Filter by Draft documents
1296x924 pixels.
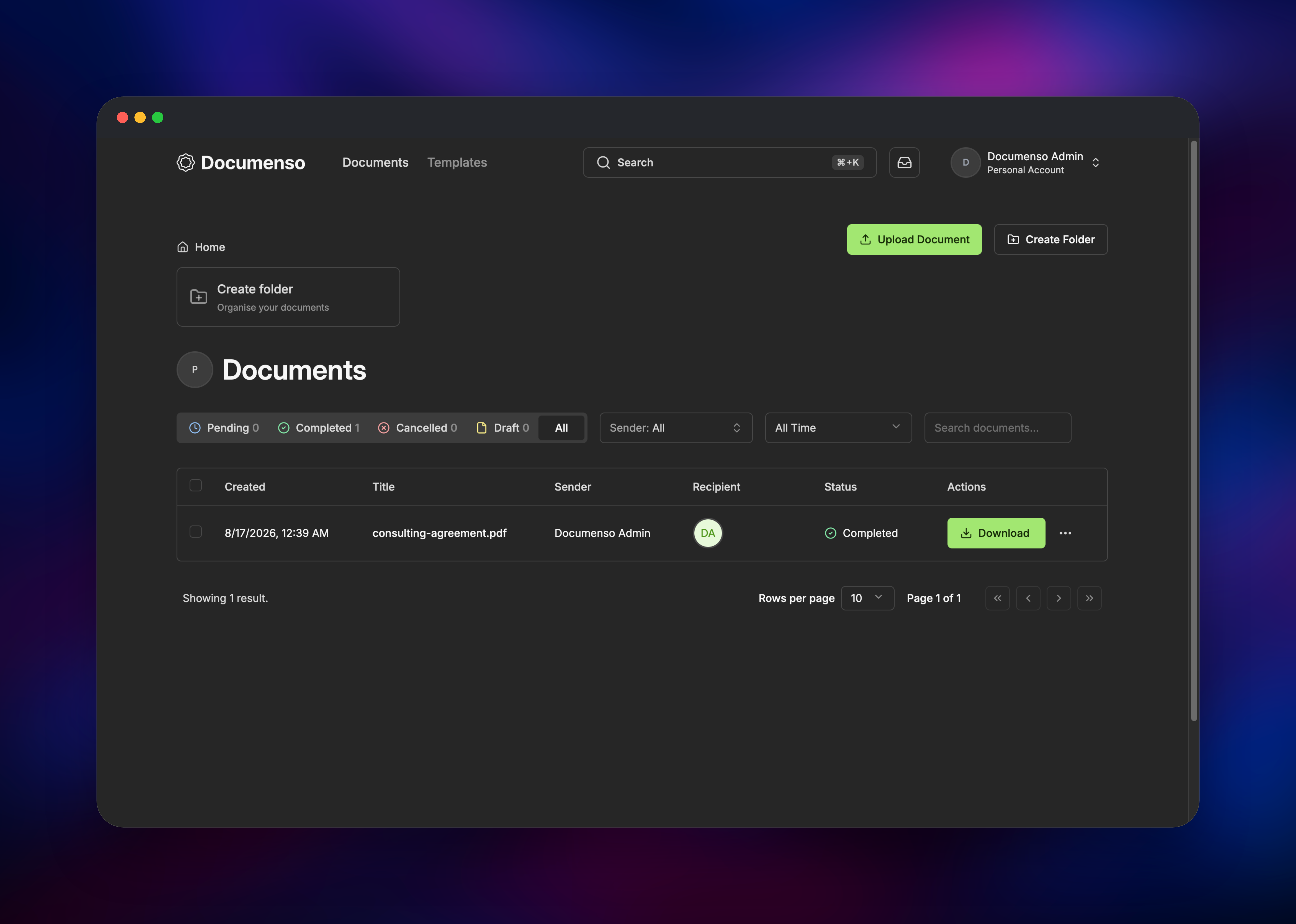[x=503, y=428]
